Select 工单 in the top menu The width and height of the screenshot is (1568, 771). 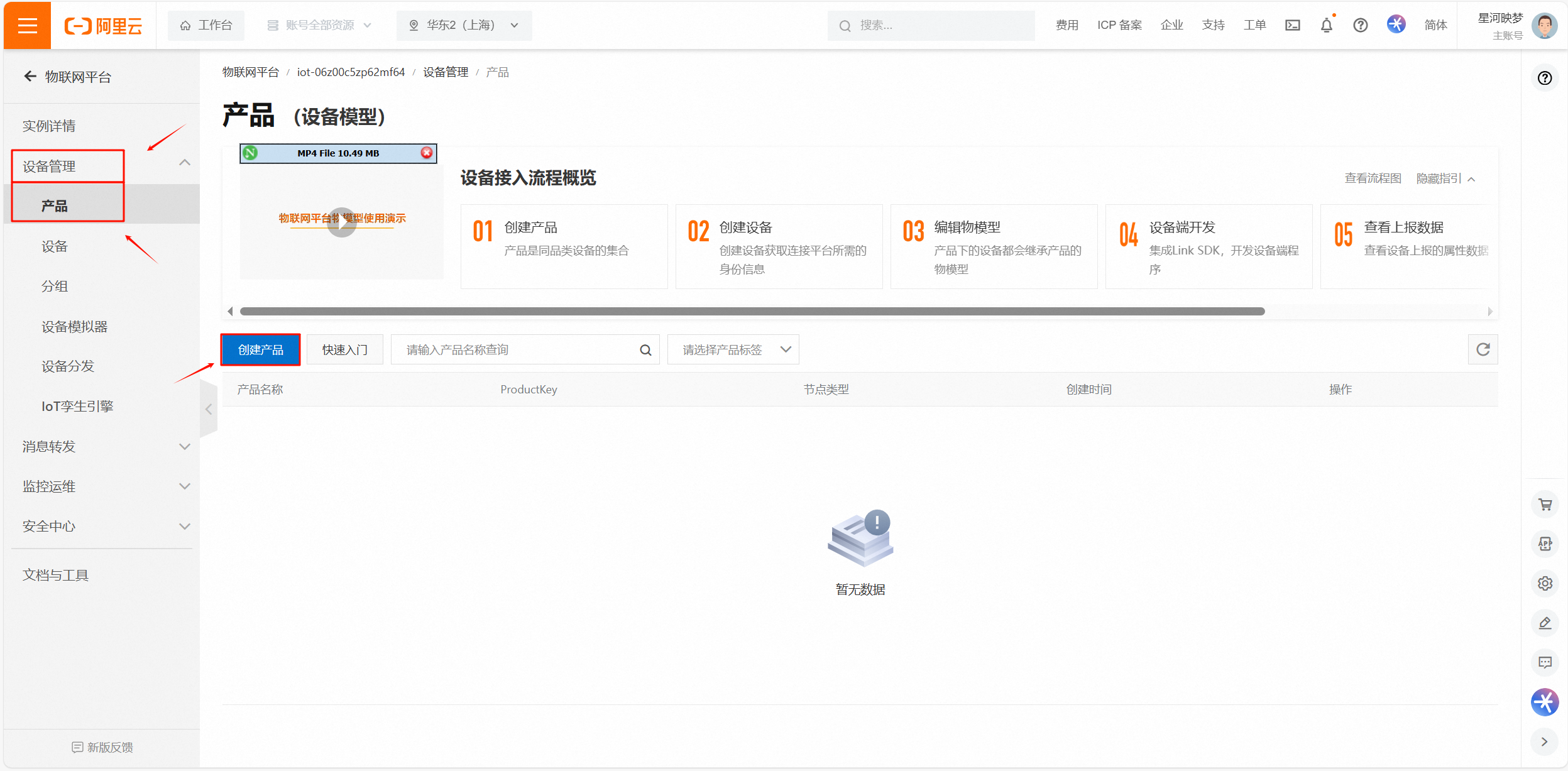click(x=1254, y=25)
